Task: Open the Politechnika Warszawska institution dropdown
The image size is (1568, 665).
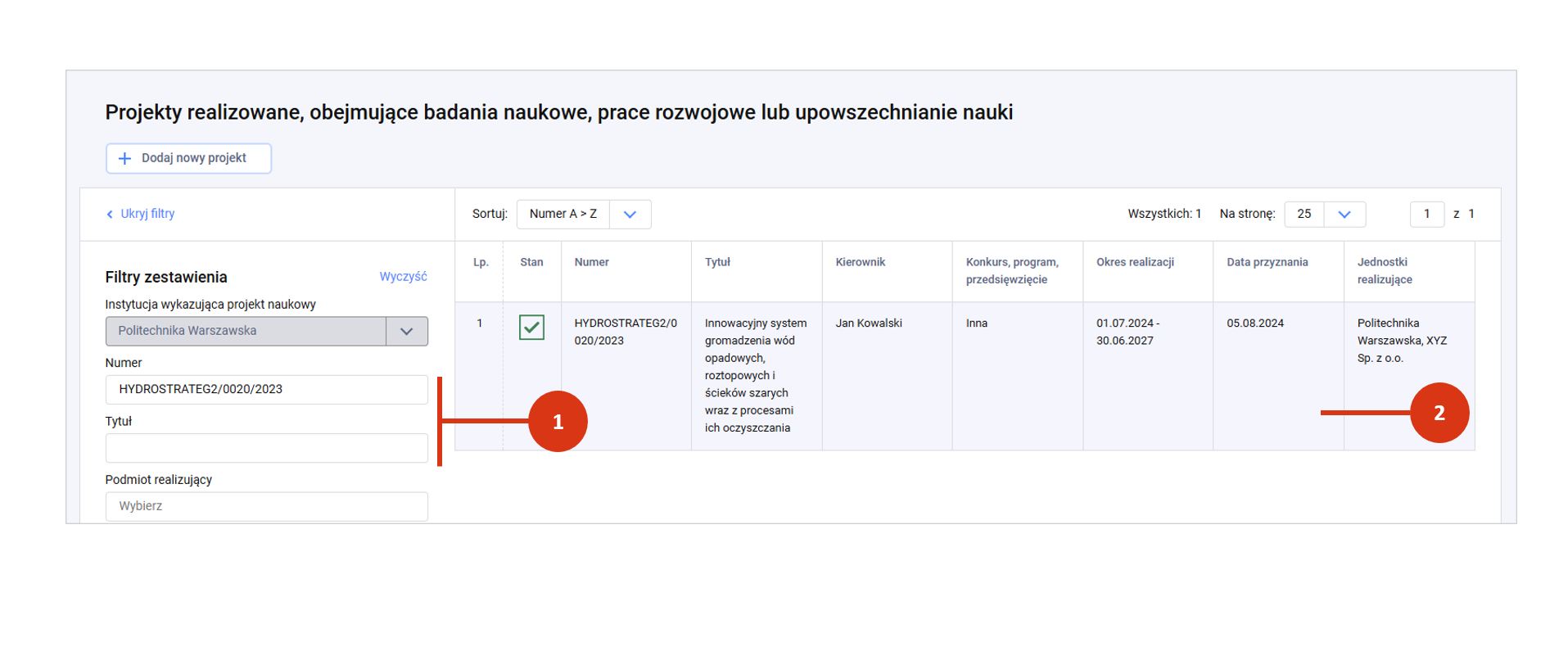Action: pos(406,332)
